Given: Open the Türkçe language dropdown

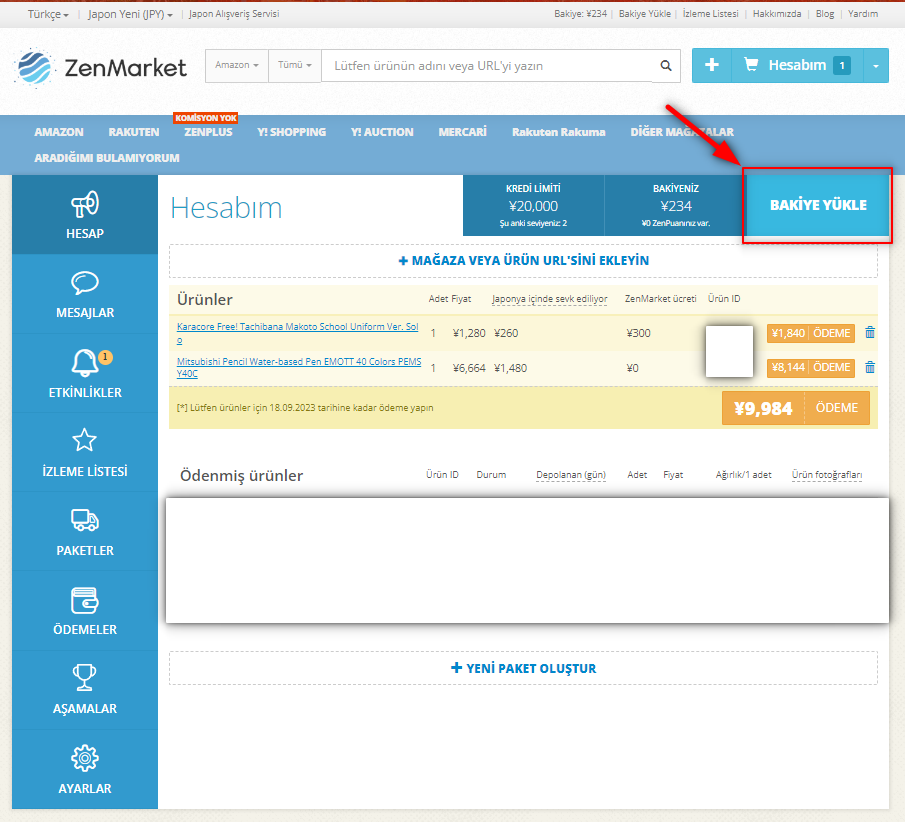Looking at the screenshot, I should coord(48,14).
